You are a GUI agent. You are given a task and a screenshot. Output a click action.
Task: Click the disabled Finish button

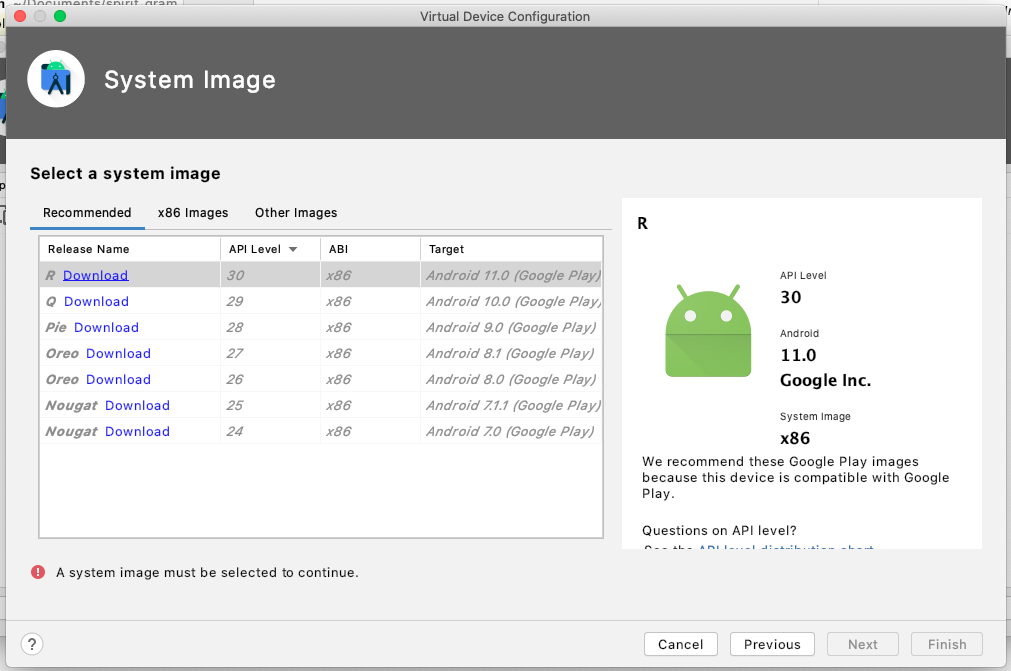[947, 644]
